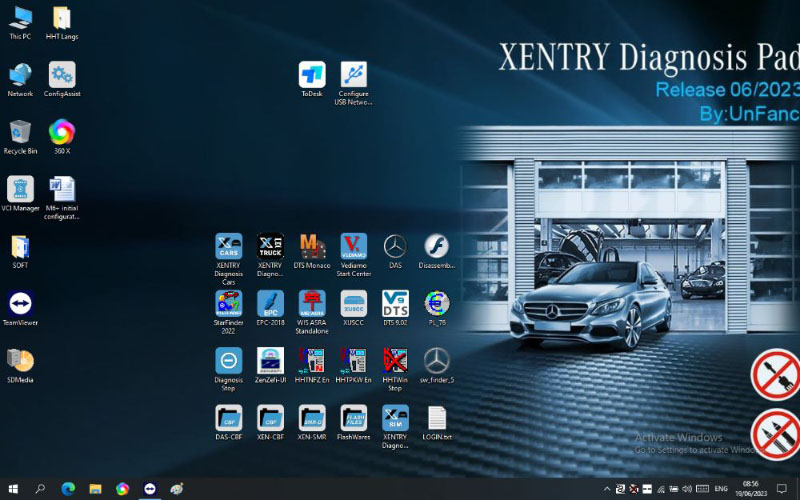Open ZenZefi-UI shortcut
Screen dimensions: 800x500
(270, 361)
